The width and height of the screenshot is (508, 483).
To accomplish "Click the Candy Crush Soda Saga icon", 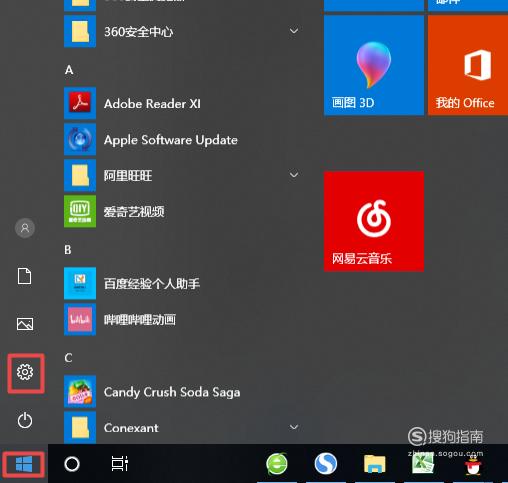I will [x=80, y=391].
